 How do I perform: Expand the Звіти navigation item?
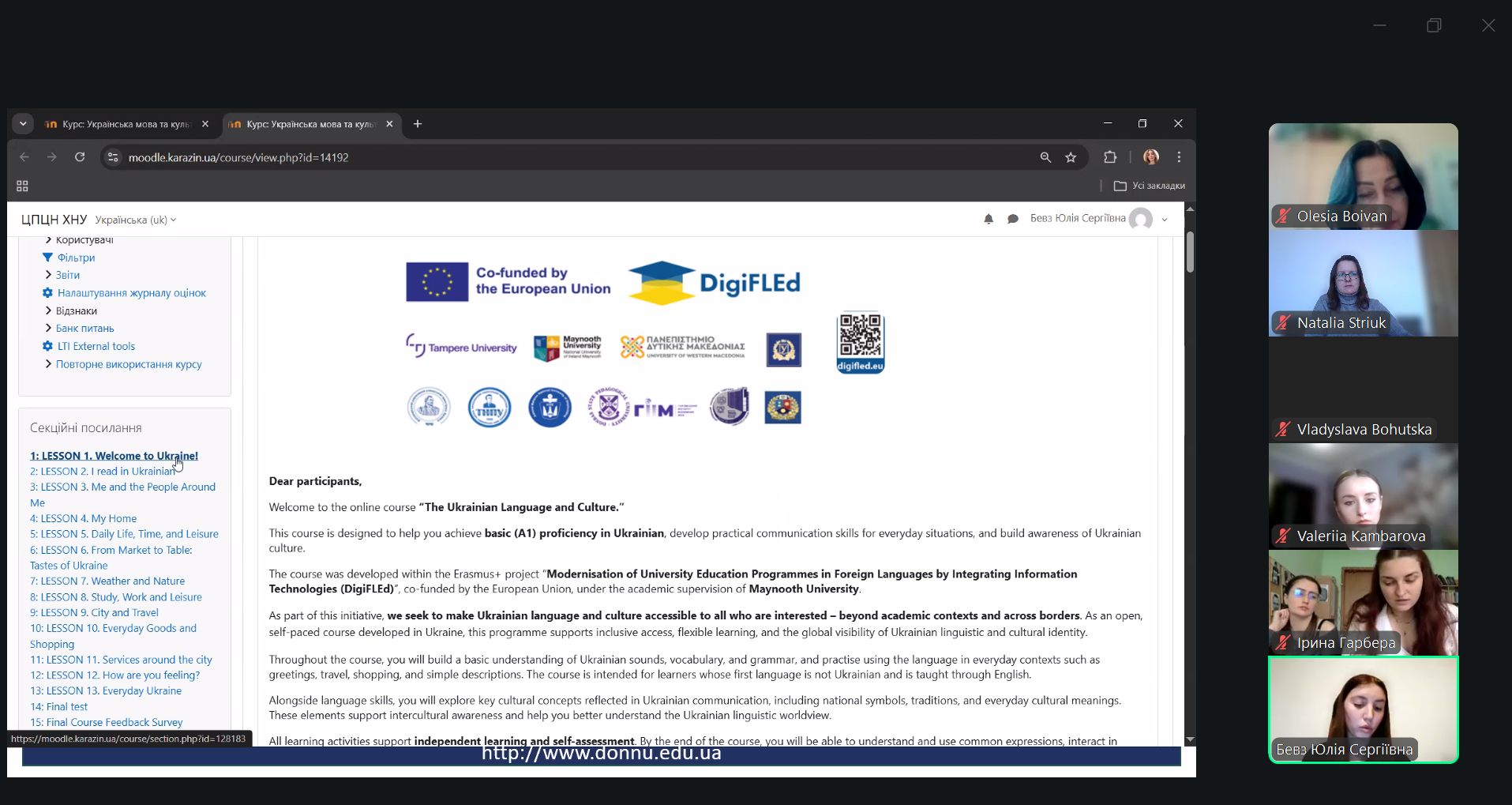point(48,275)
